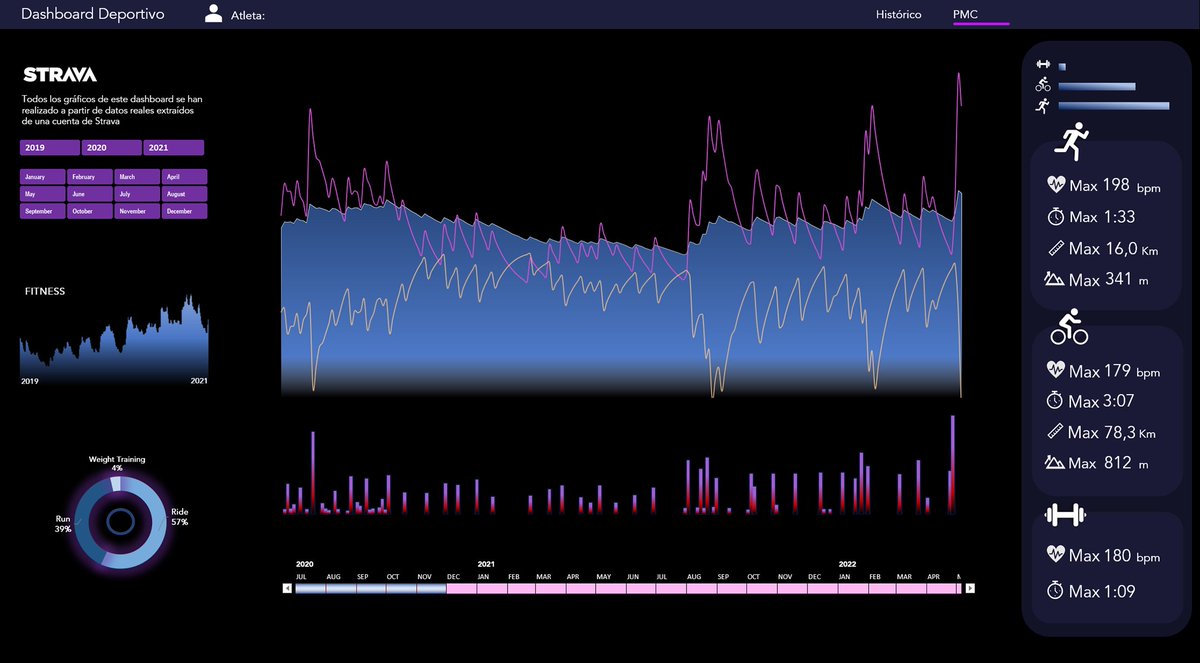Click the small runner icon beside the longest bar
This screenshot has width=1200, height=663.
click(x=1044, y=105)
